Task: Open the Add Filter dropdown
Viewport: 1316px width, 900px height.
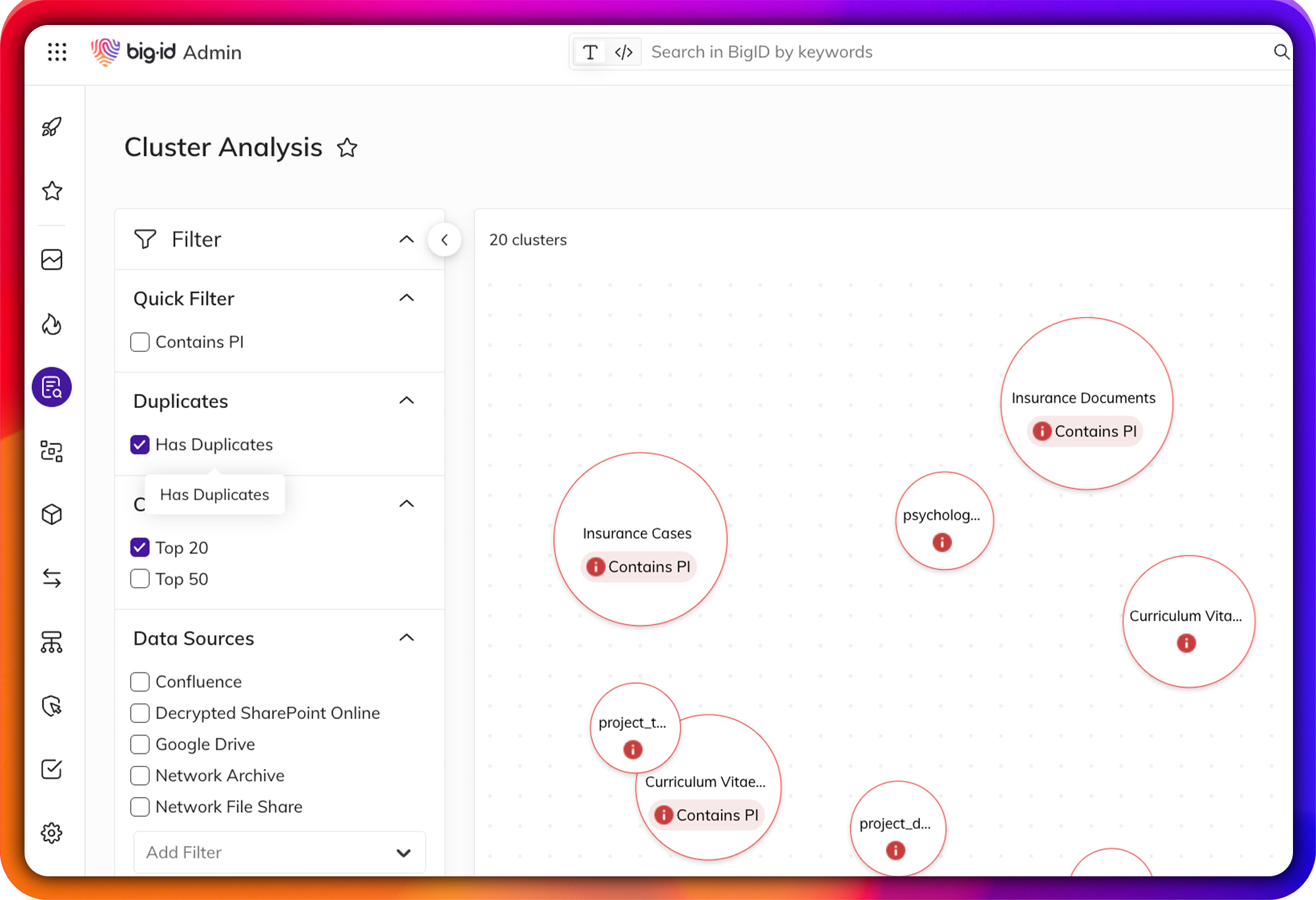Action: [x=279, y=852]
